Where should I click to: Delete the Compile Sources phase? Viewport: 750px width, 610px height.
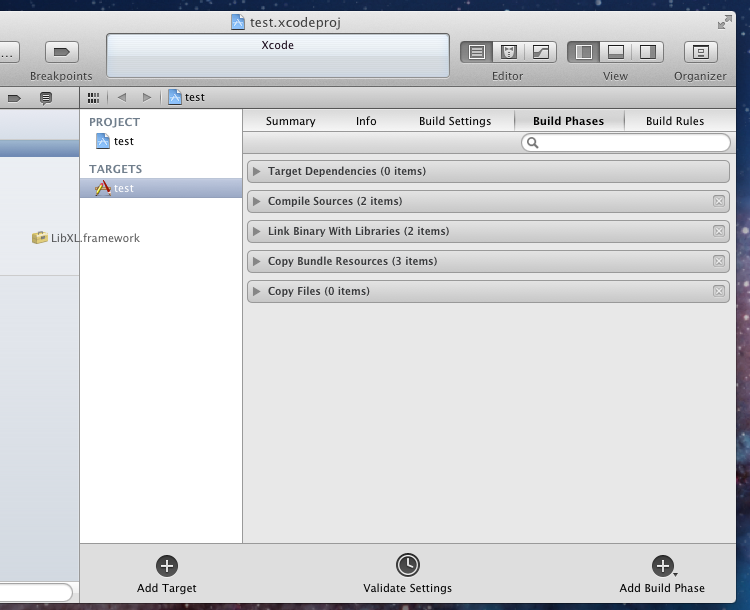(x=718, y=201)
